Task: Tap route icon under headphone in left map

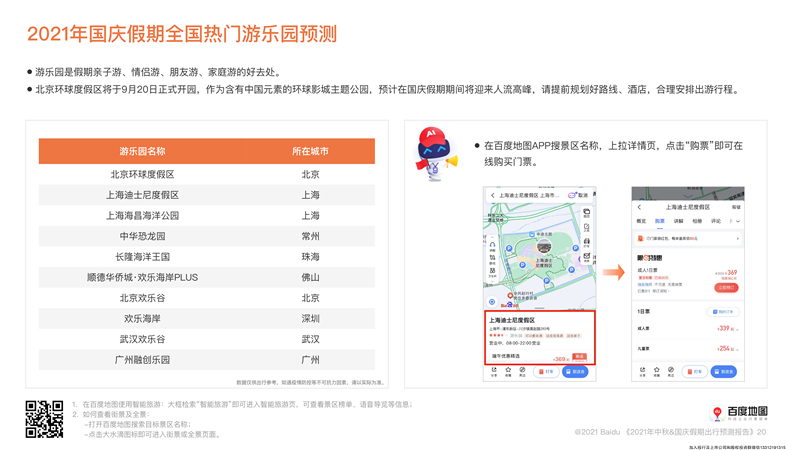Action: click(492, 258)
